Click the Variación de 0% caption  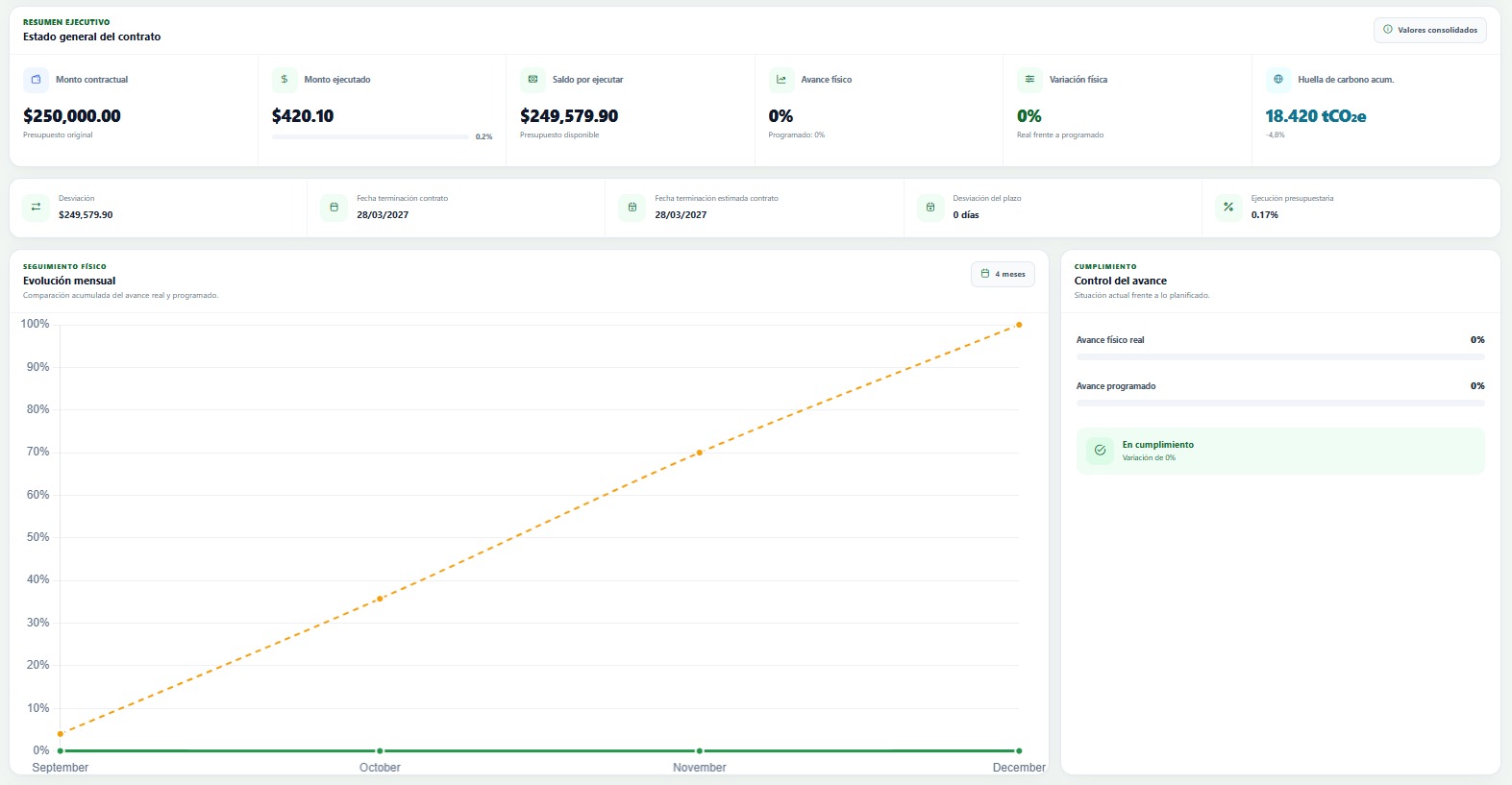(1149, 457)
